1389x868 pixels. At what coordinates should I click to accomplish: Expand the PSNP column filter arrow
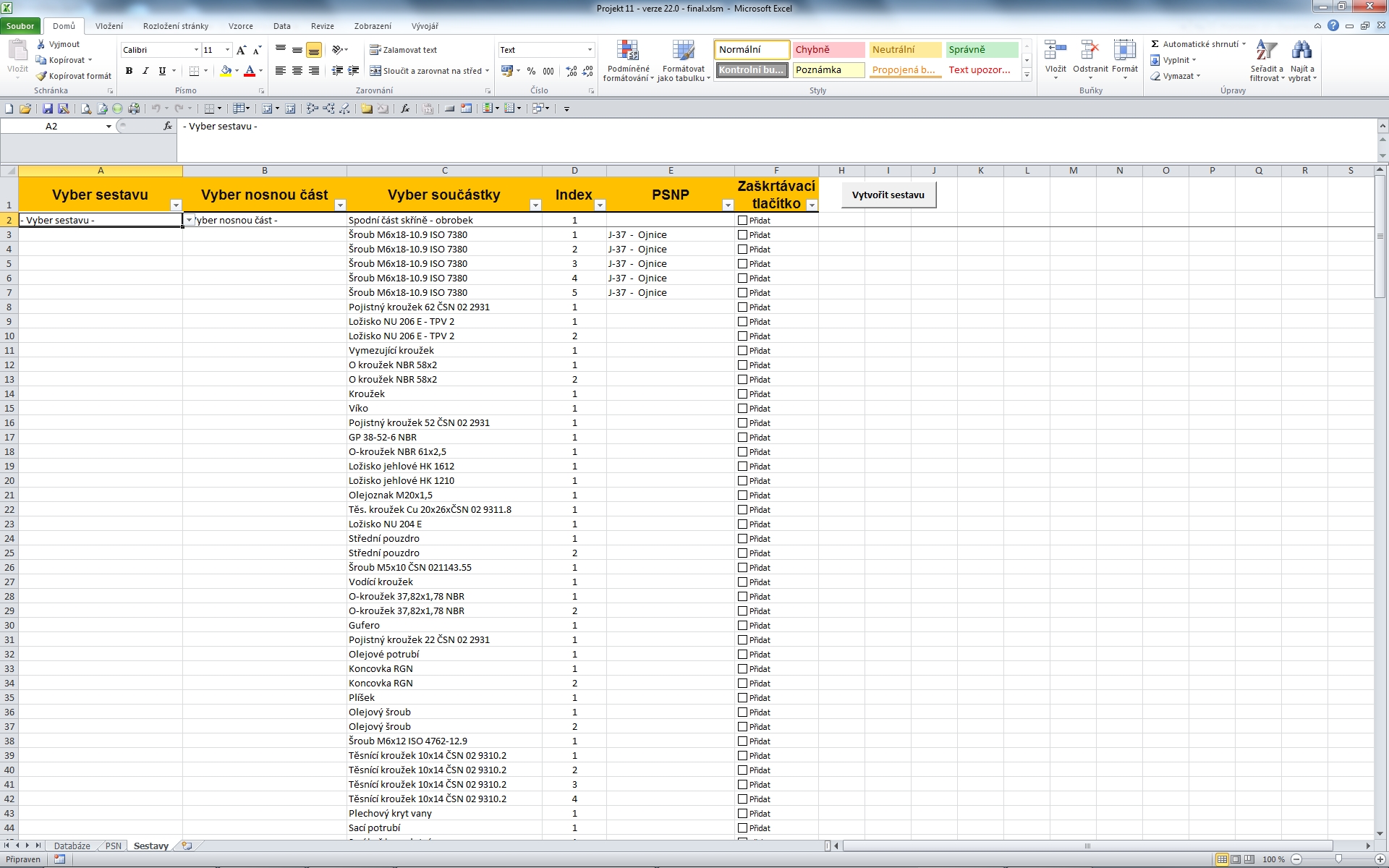click(x=729, y=205)
